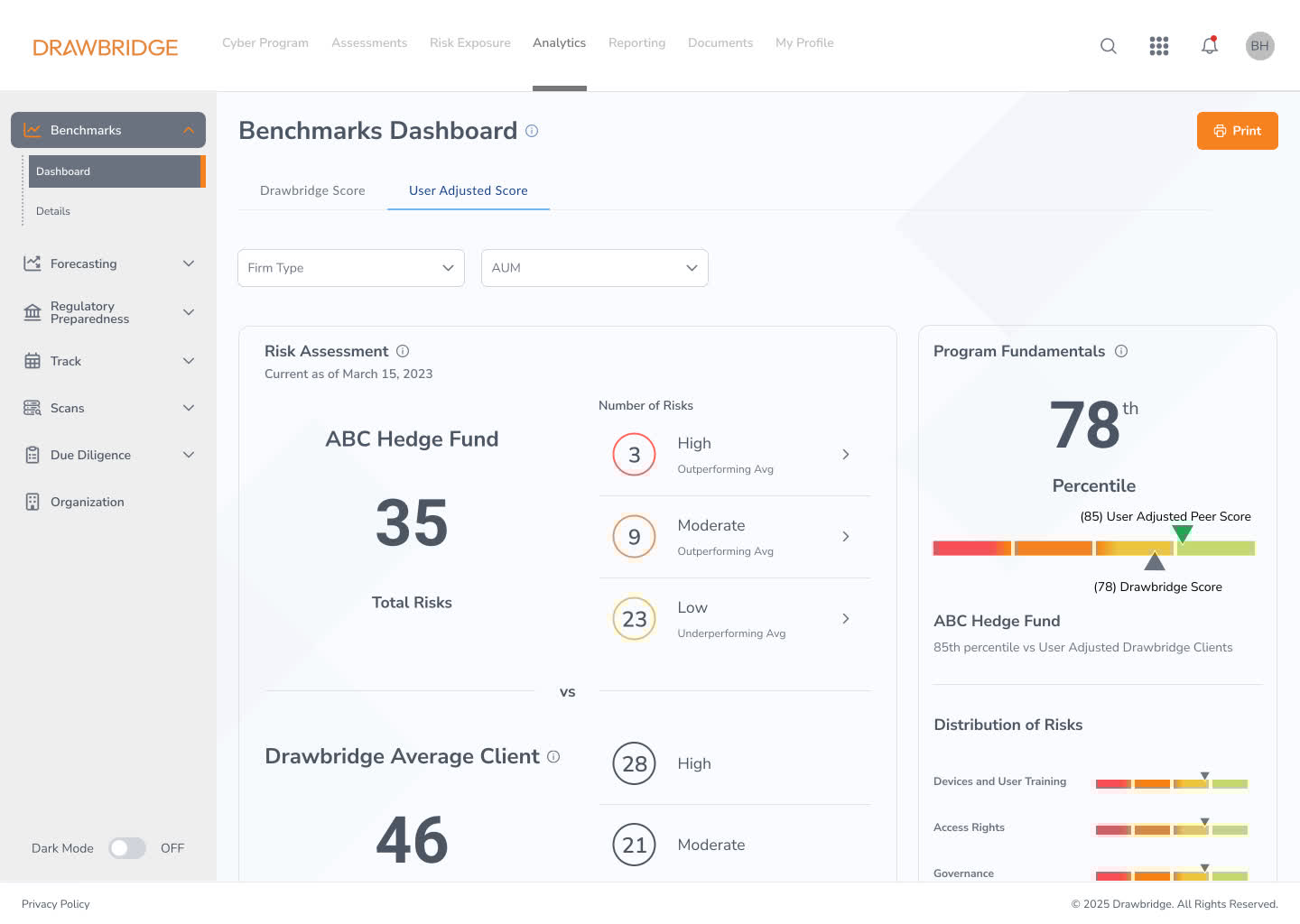The width and height of the screenshot is (1300, 924).
Task: Toggle the Dark Mode switch
Action: coord(127,848)
